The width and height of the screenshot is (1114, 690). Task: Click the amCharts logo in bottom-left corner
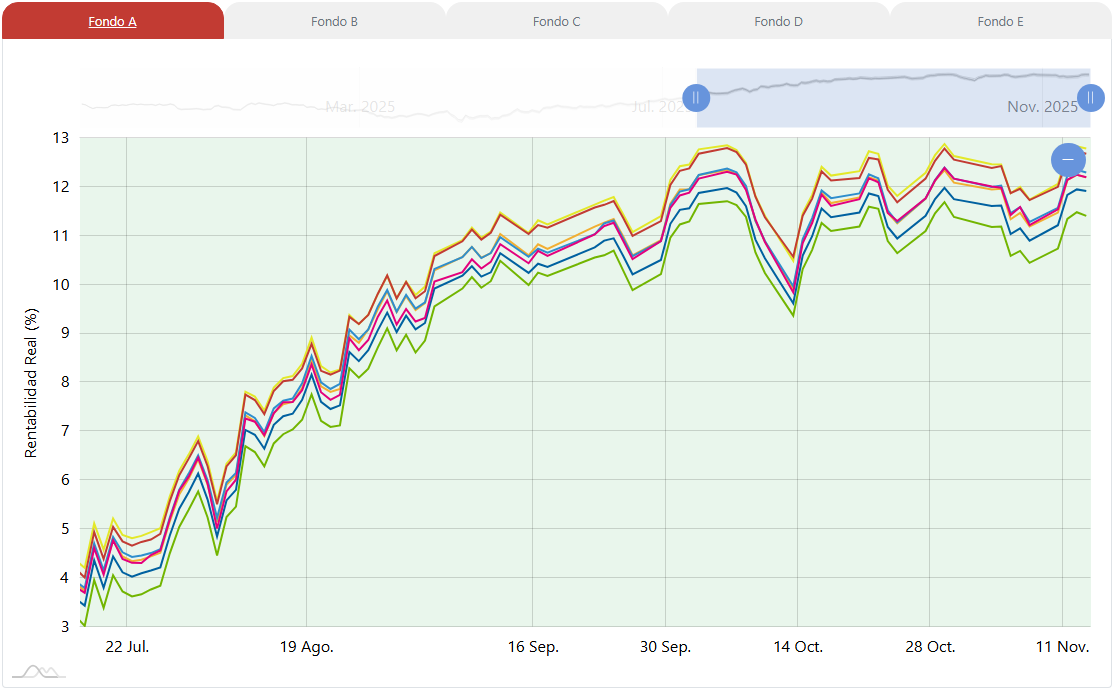coord(36,671)
